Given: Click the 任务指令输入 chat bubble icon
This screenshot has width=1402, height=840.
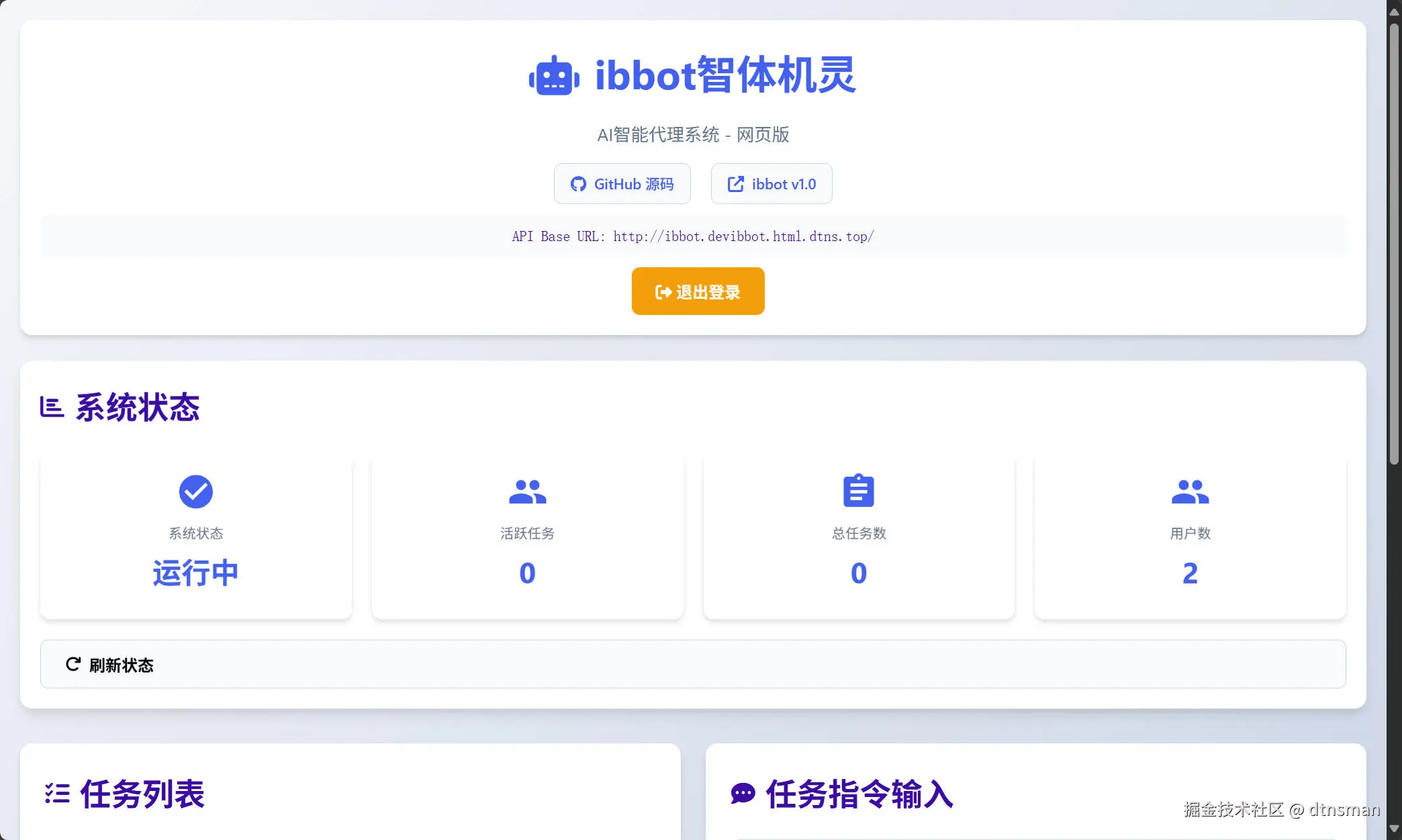Looking at the screenshot, I should pos(743,793).
